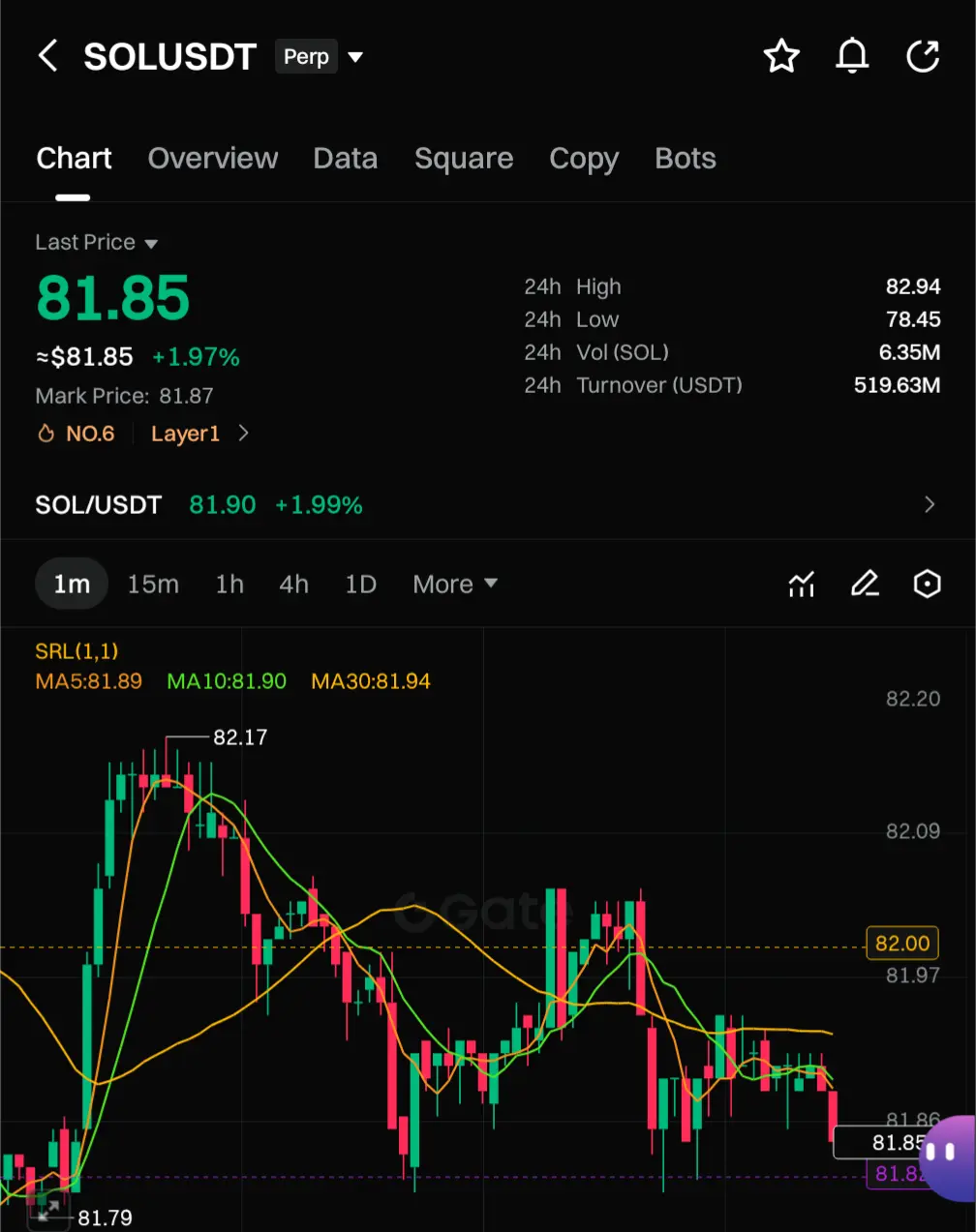Tap the share icon in header
976x1232 pixels.
tap(923, 56)
